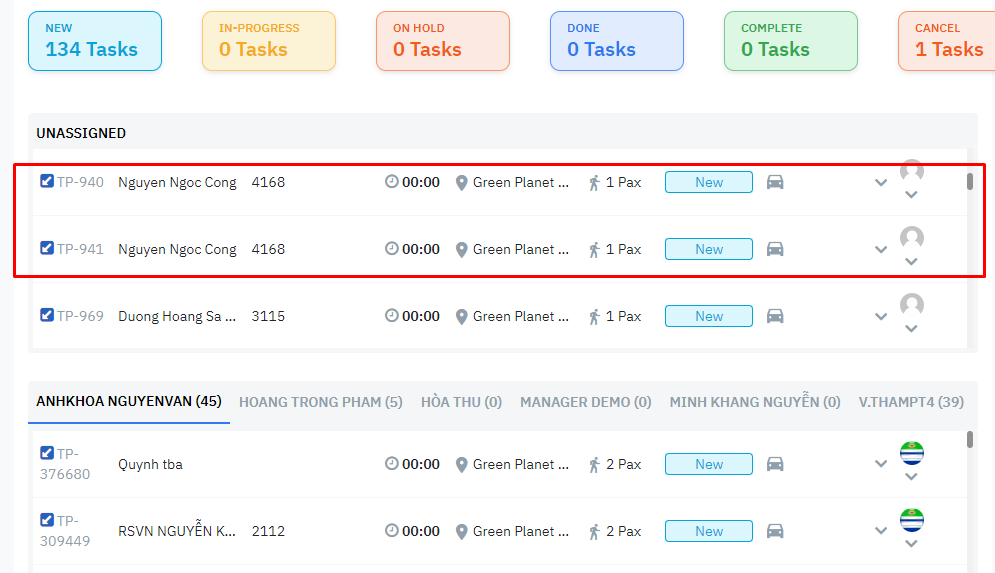Screen dimensions: 995x573
Task: Toggle the checkbox for task TP-376680
Action: pos(47,453)
